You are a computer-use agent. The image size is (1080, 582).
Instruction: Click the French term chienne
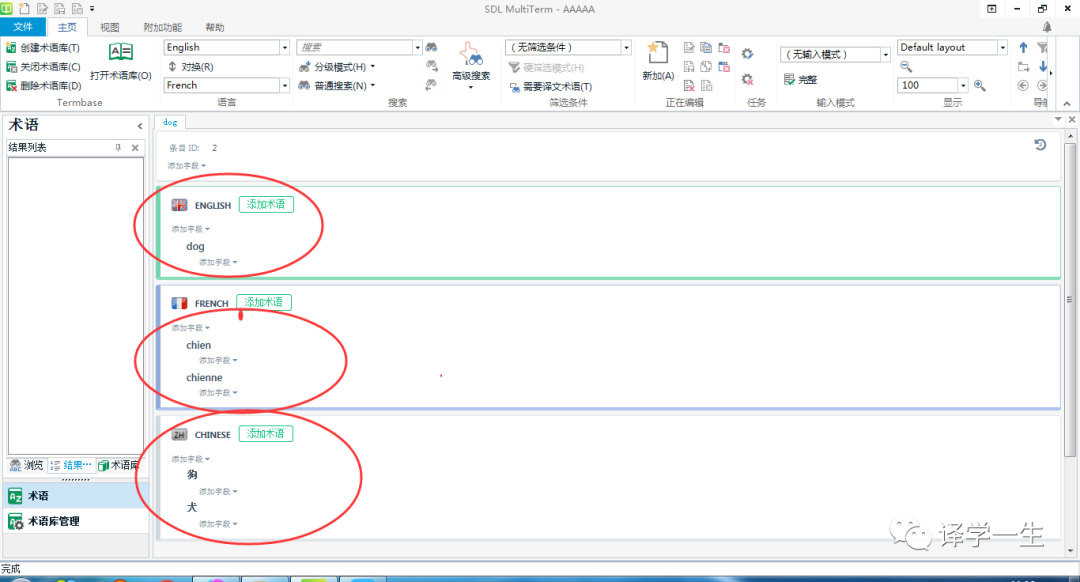pos(204,377)
